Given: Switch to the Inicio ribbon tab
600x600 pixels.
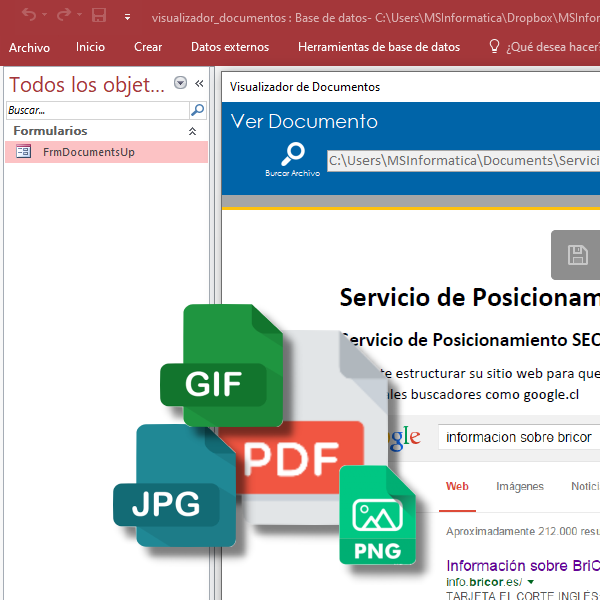Looking at the screenshot, I should tap(90, 47).
